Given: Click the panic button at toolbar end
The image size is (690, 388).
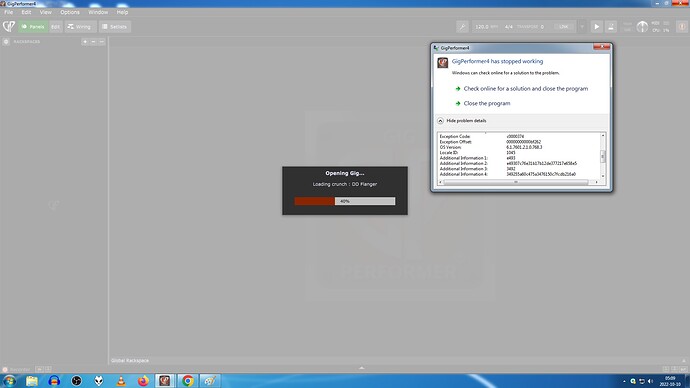Looking at the screenshot, I should [x=682, y=27].
